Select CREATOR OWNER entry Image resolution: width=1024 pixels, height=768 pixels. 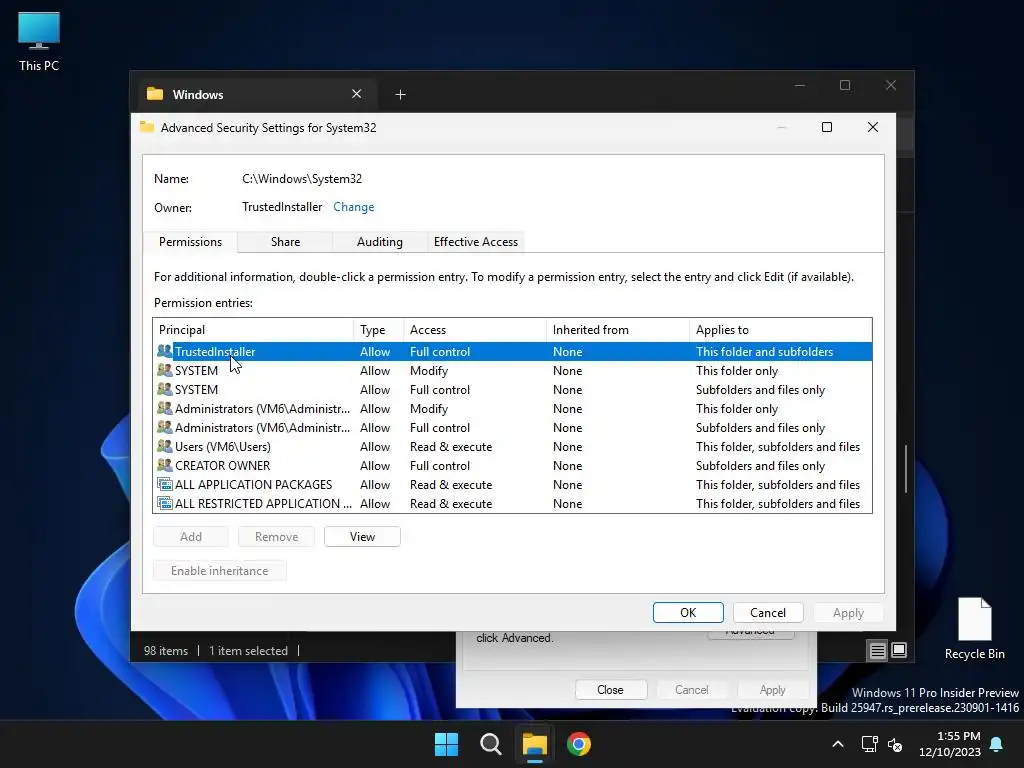[x=513, y=465]
